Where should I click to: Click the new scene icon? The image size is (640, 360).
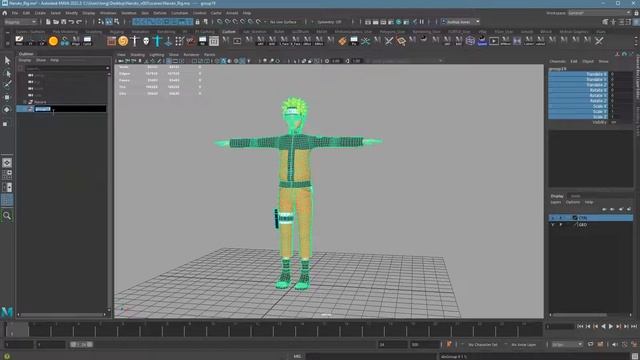(48, 22)
